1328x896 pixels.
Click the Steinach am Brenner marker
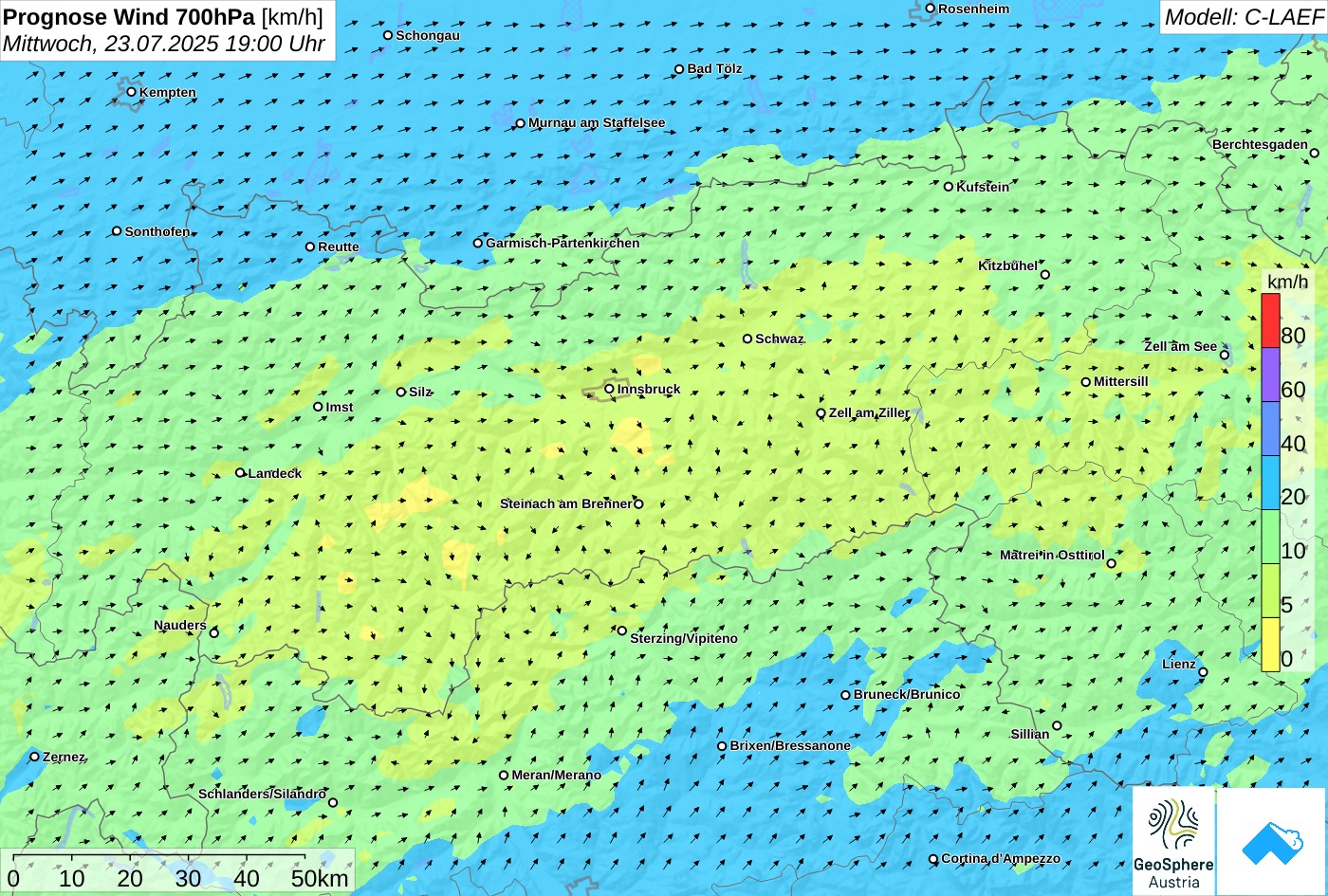click(638, 504)
